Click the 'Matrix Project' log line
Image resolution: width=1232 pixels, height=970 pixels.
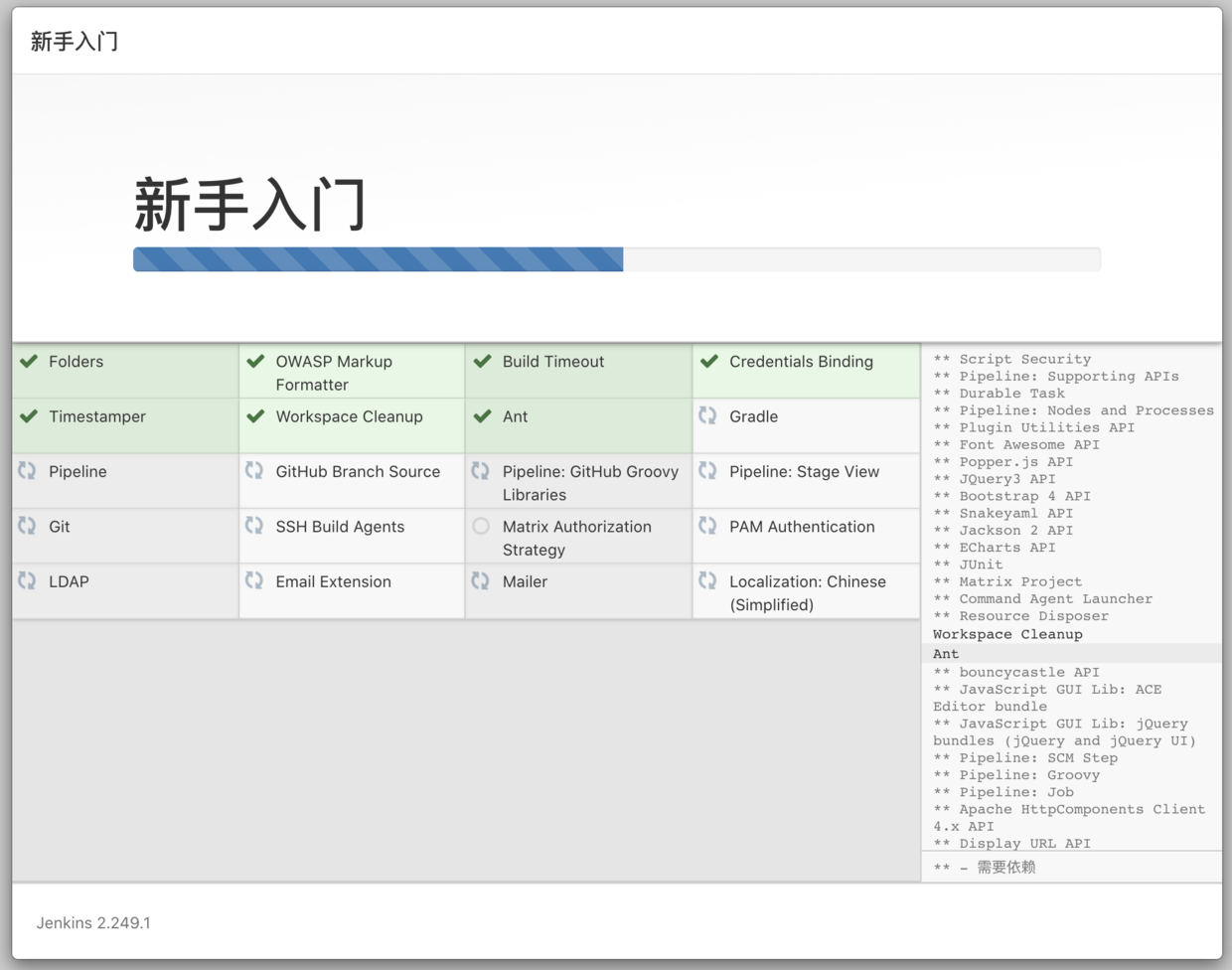1007,581
